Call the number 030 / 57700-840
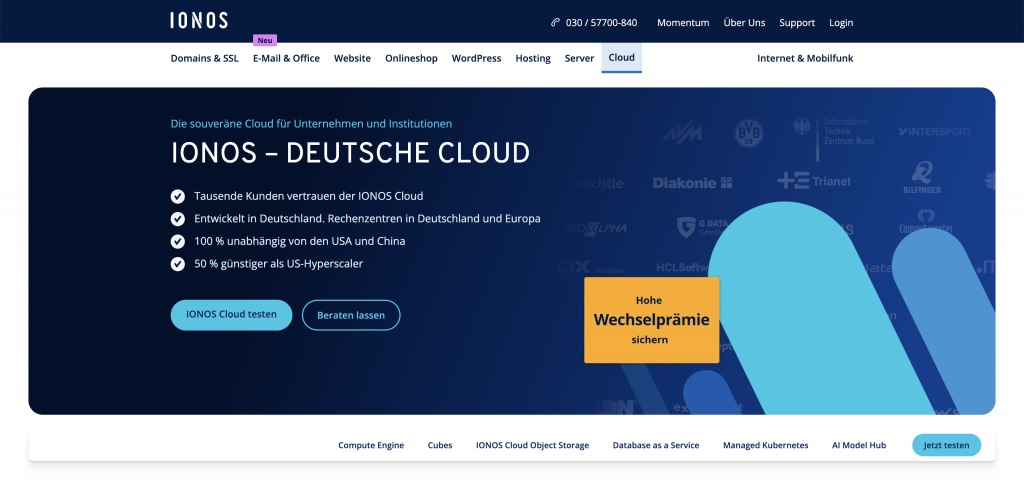This screenshot has height=485, width=1024. [x=601, y=22]
